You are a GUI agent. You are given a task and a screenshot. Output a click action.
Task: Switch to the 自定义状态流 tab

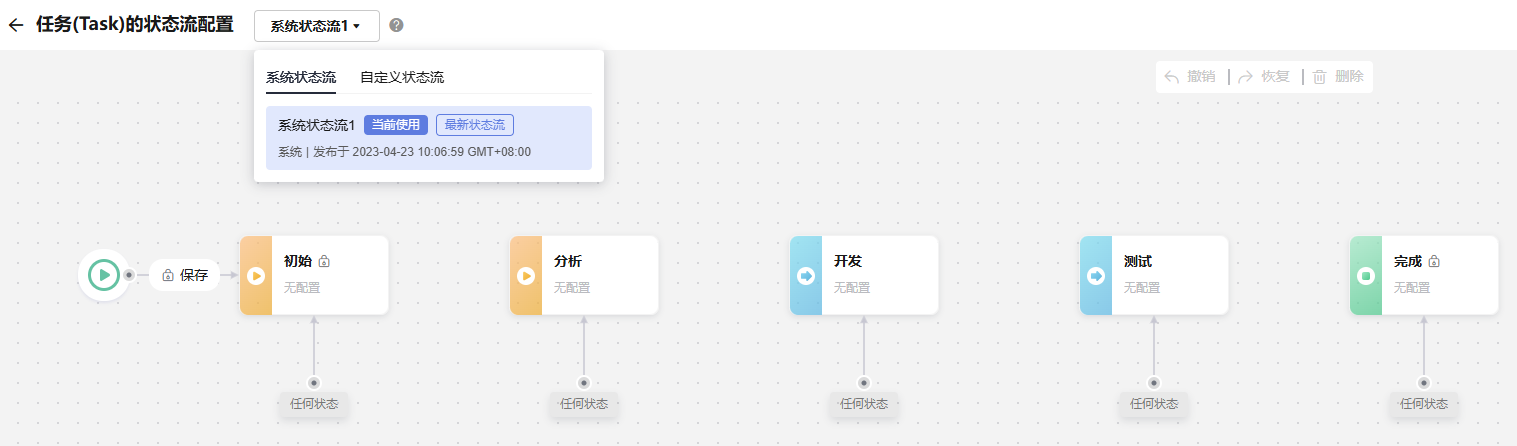pos(402,77)
